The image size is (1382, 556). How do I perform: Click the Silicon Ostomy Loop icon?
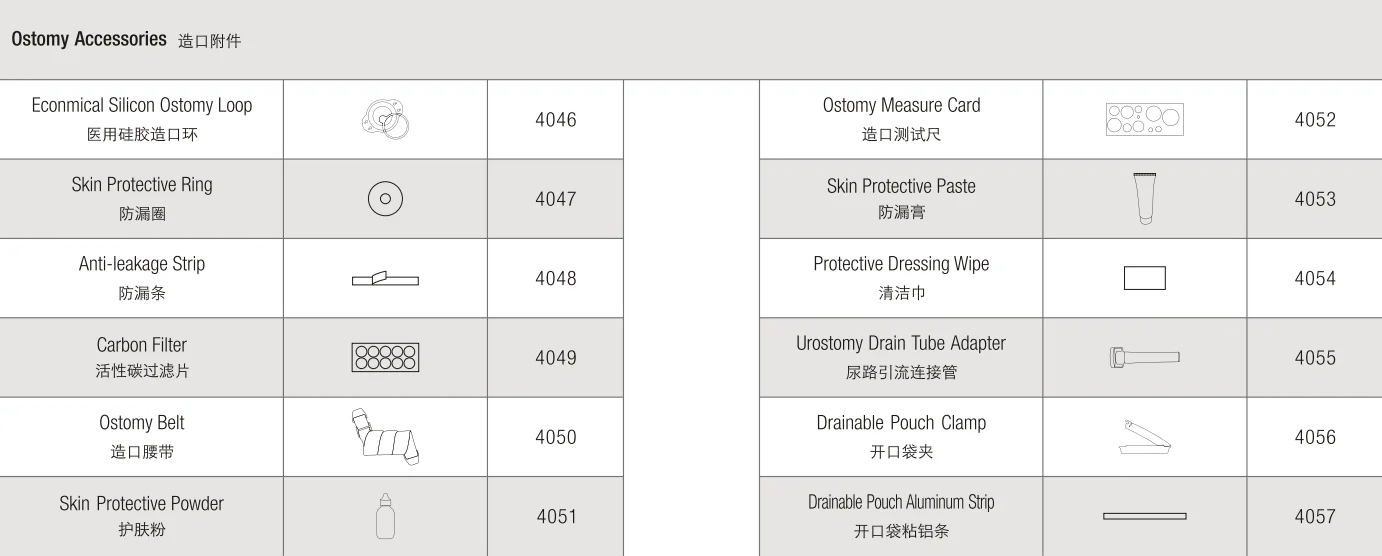coord(385,119)
